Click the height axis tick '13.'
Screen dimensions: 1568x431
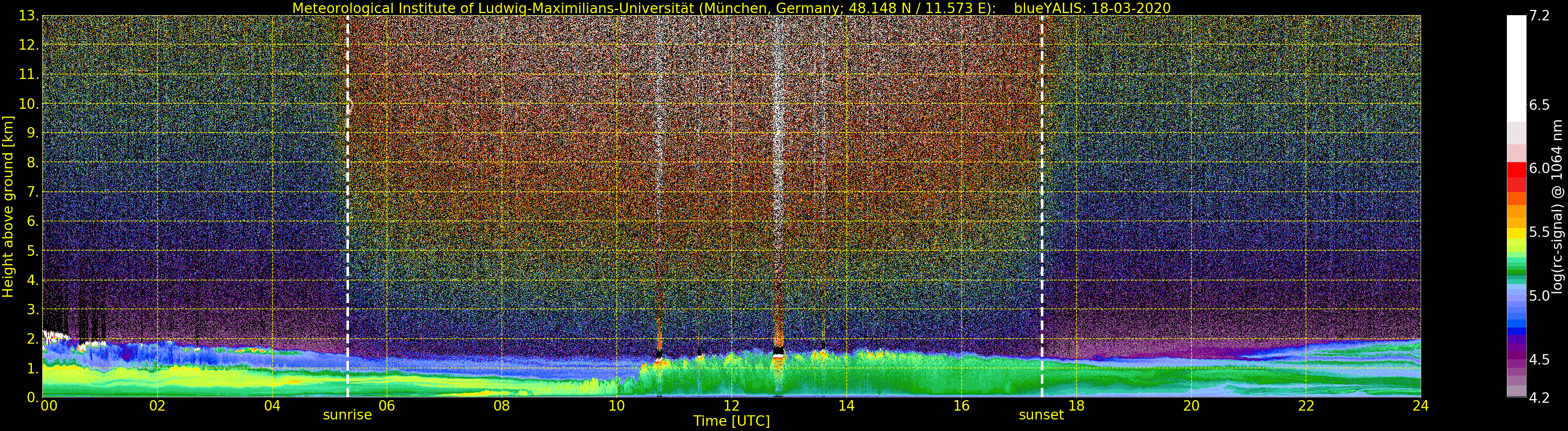29,16
